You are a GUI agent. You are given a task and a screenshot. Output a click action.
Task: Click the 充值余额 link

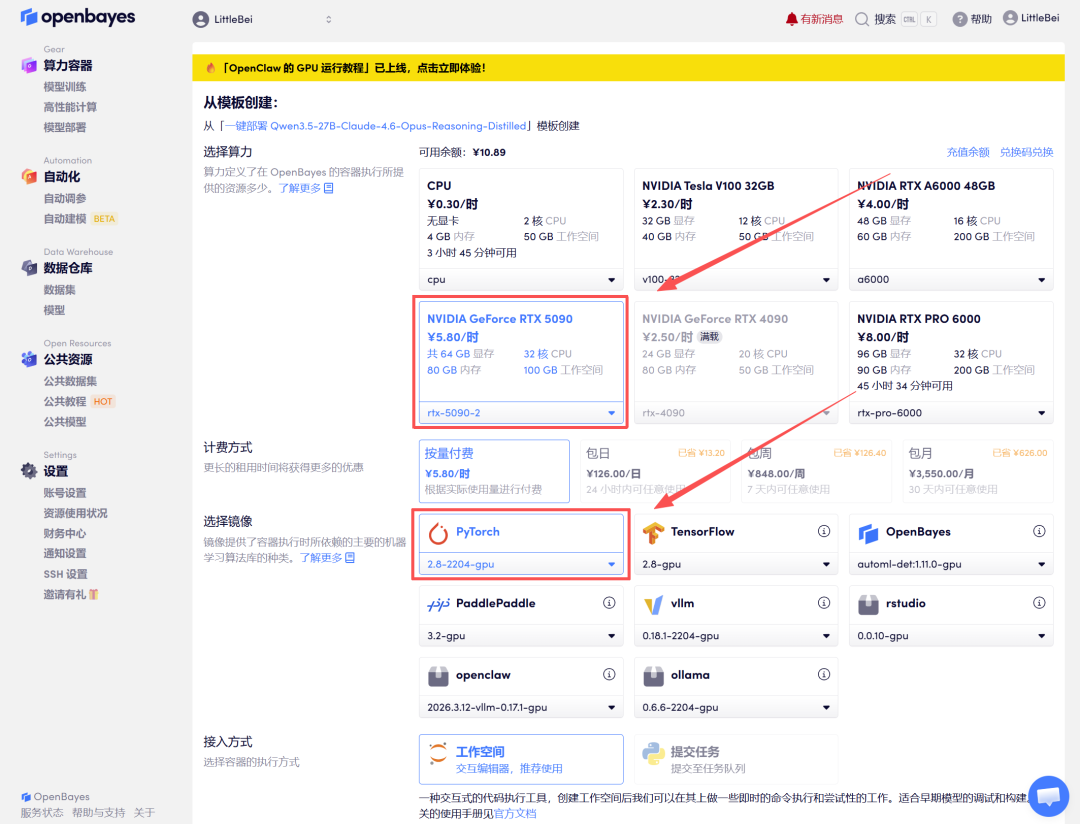point(968,152)
